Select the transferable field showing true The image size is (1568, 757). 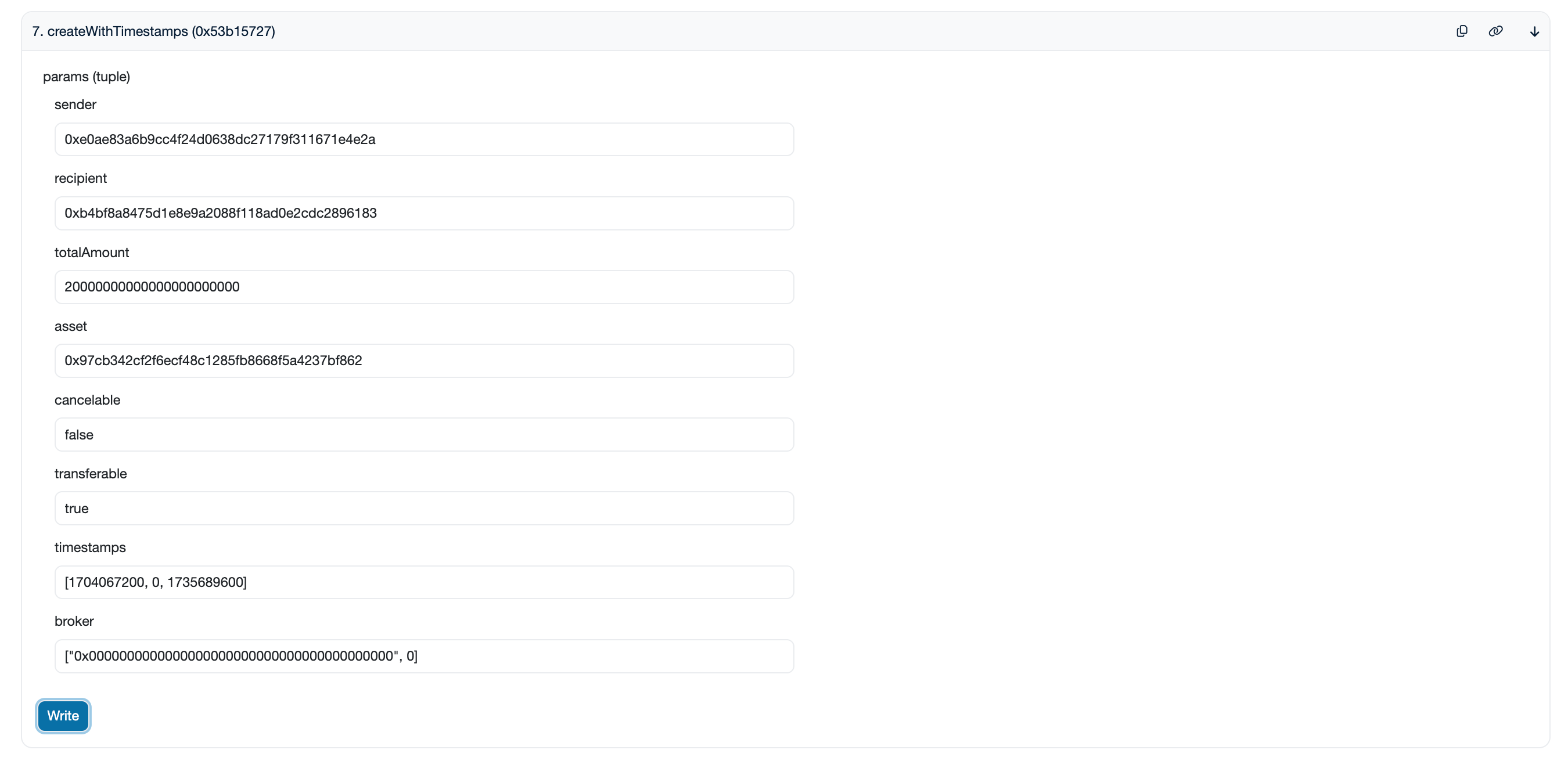point(424,508)
